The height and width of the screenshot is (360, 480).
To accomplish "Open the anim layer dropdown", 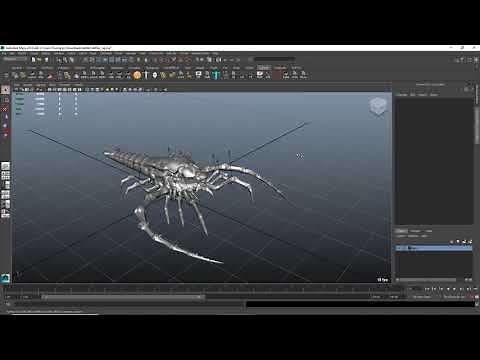I will click(x=423, y=297).
